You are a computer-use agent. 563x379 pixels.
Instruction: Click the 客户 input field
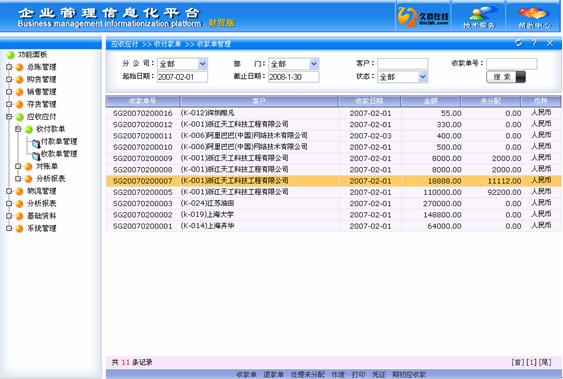[x=403, y=64]
